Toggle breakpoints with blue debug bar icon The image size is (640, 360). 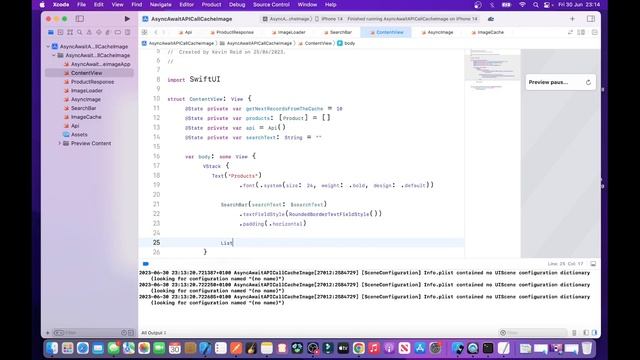pyautogui.click(x=146, y=264)
